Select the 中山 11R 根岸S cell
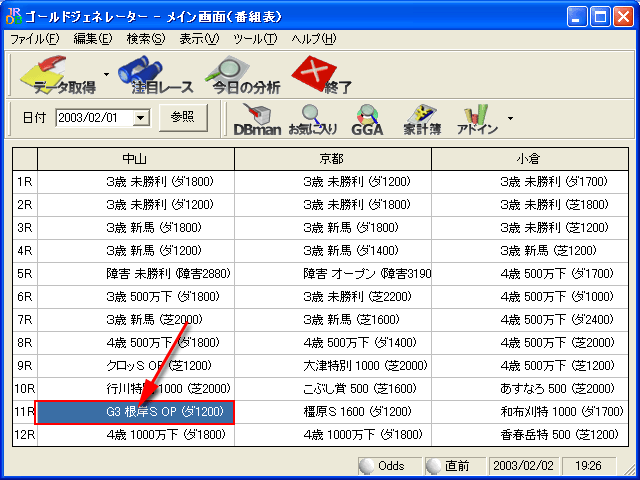The image size is (640, 480). [135, 411]
